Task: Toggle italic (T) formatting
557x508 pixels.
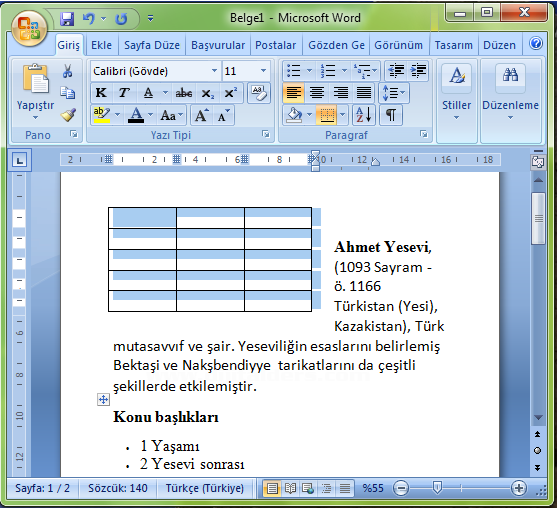Action: [123, 93]
